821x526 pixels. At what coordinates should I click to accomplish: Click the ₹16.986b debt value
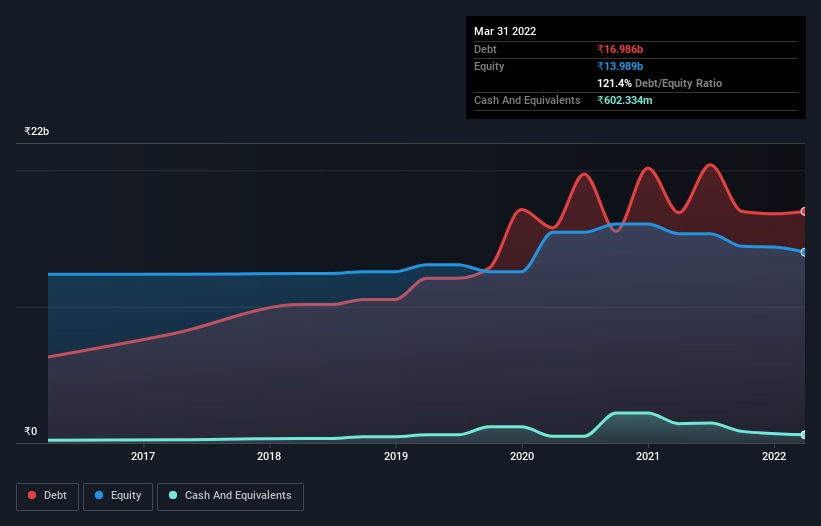click(x=620, y=49)
